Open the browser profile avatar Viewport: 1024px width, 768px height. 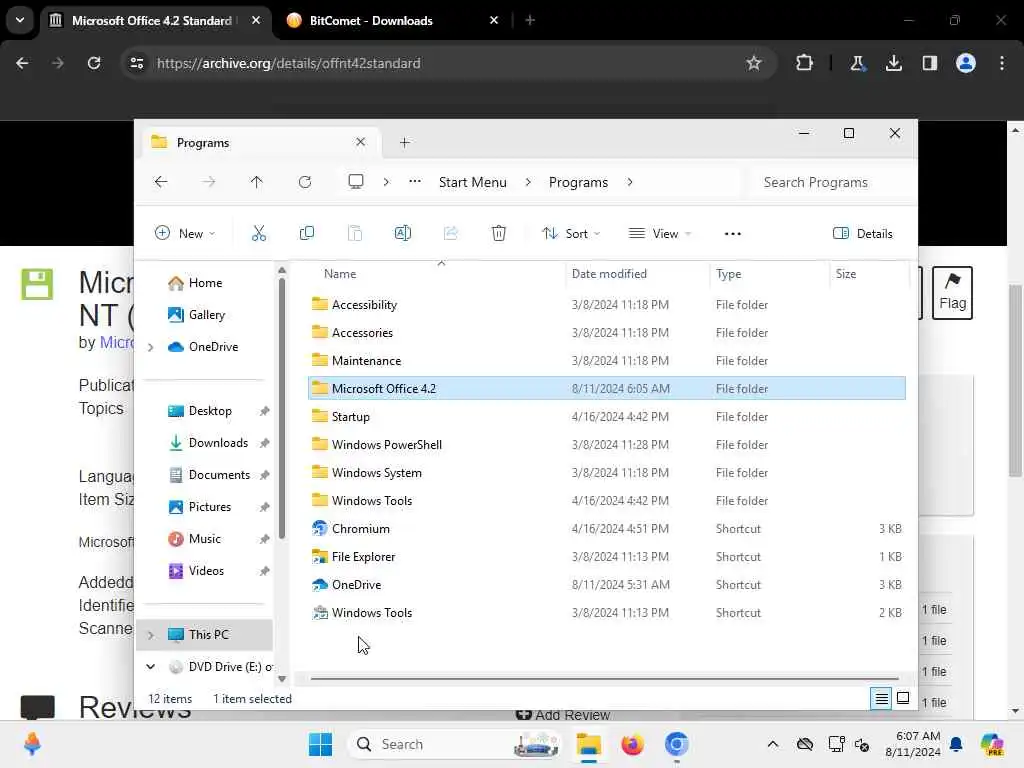tap(966, 63)
